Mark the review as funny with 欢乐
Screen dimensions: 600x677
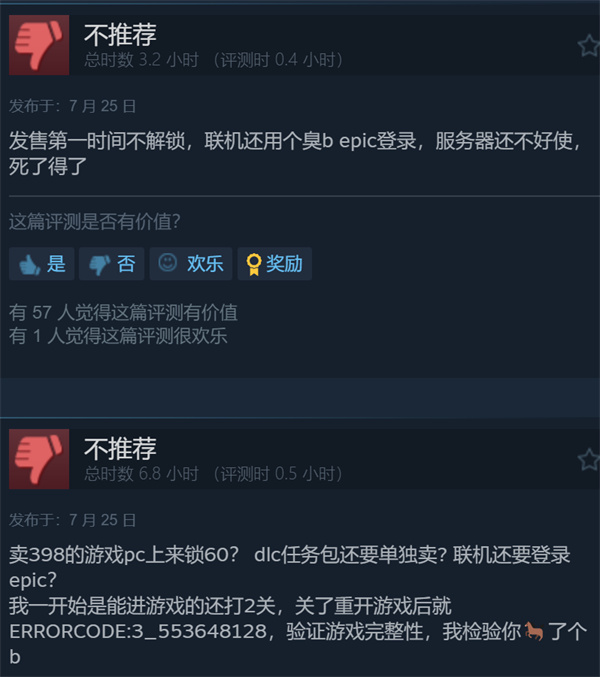tap(191, 263)
